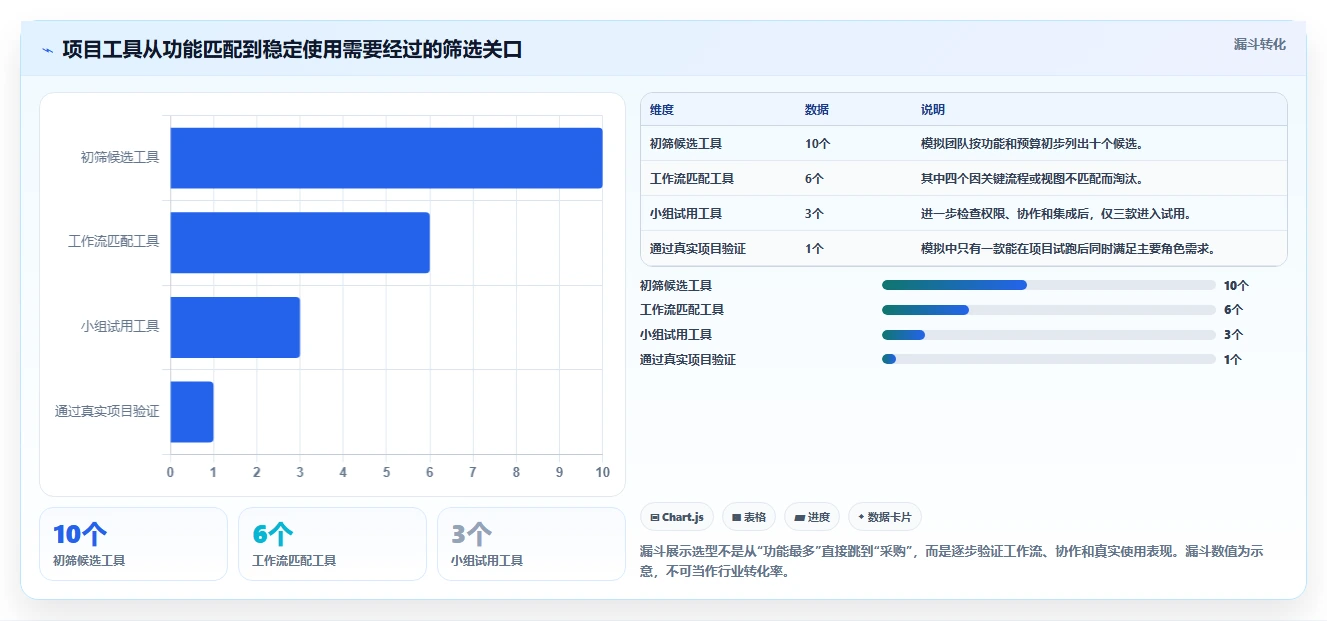Click the 维度 column header
The image size is (1327, 621).
pos(662,110)
